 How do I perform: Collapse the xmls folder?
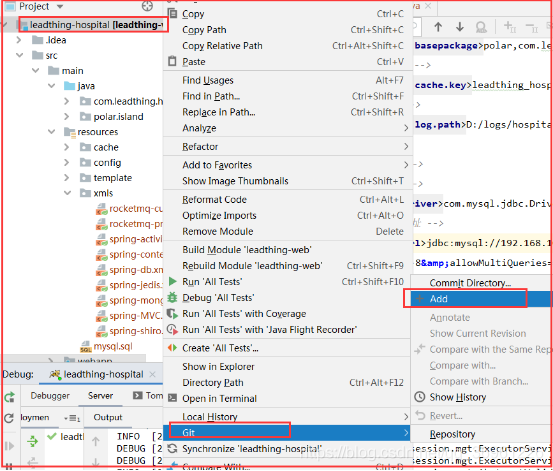[67, 193]
